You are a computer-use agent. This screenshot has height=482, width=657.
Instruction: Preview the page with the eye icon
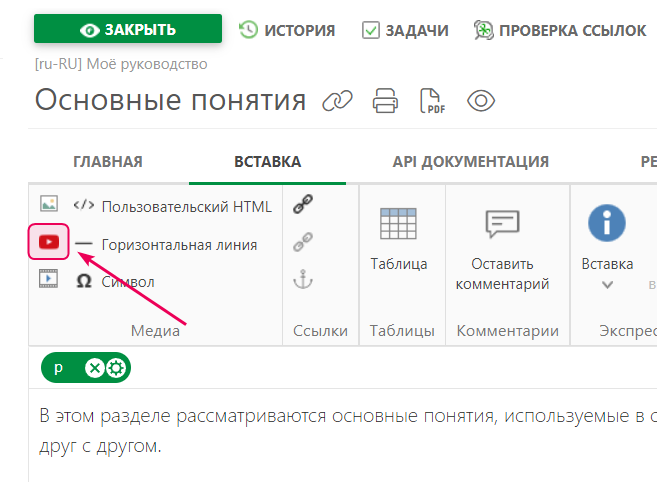[x=481, y=101]
